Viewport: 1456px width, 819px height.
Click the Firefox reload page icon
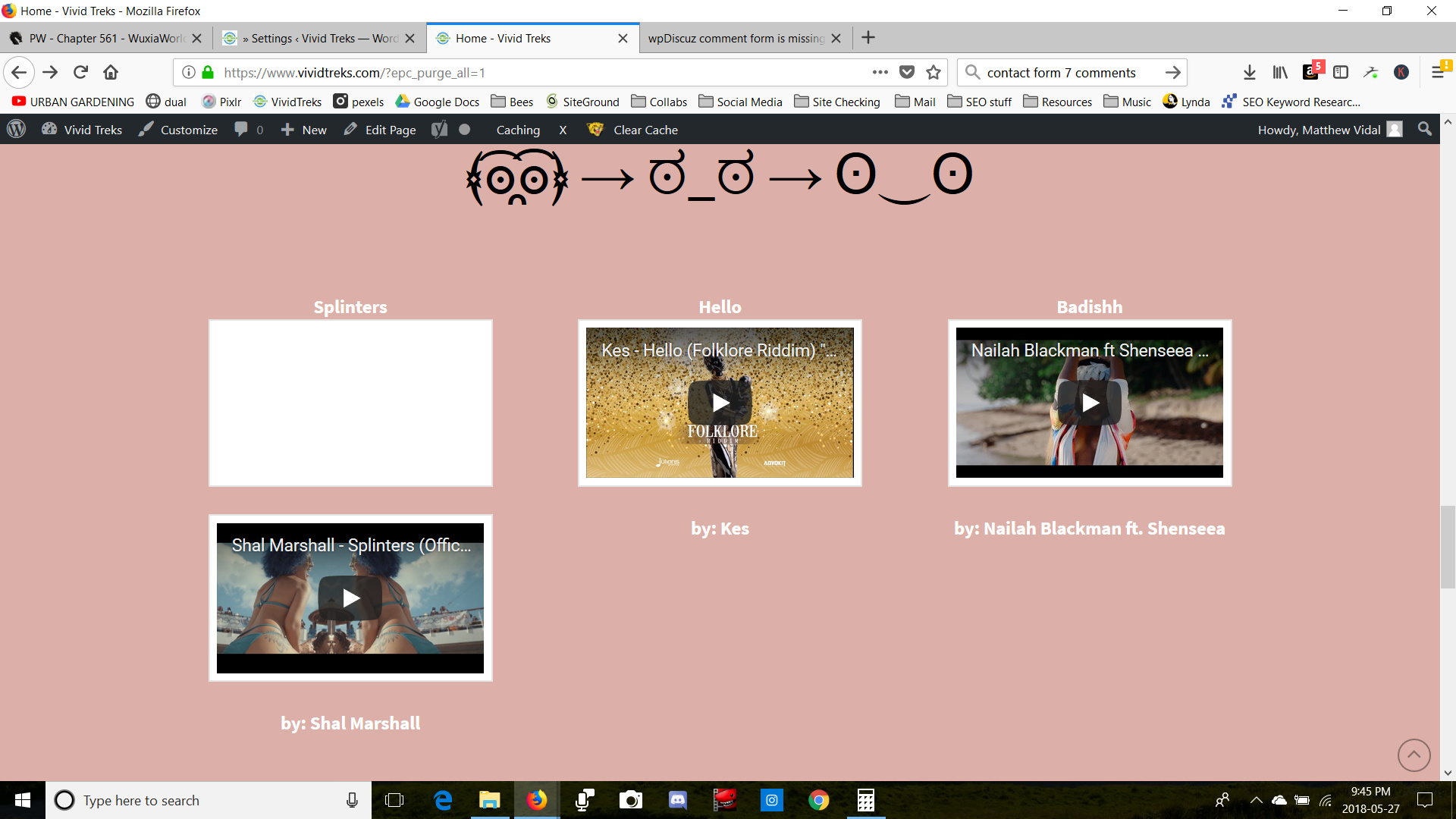[x=80, y=72]
